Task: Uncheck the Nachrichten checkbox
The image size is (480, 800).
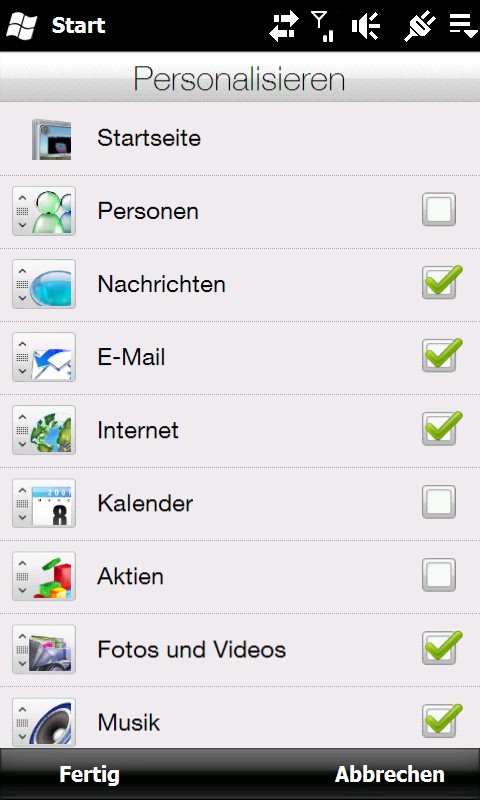Action: click(440, 282)
